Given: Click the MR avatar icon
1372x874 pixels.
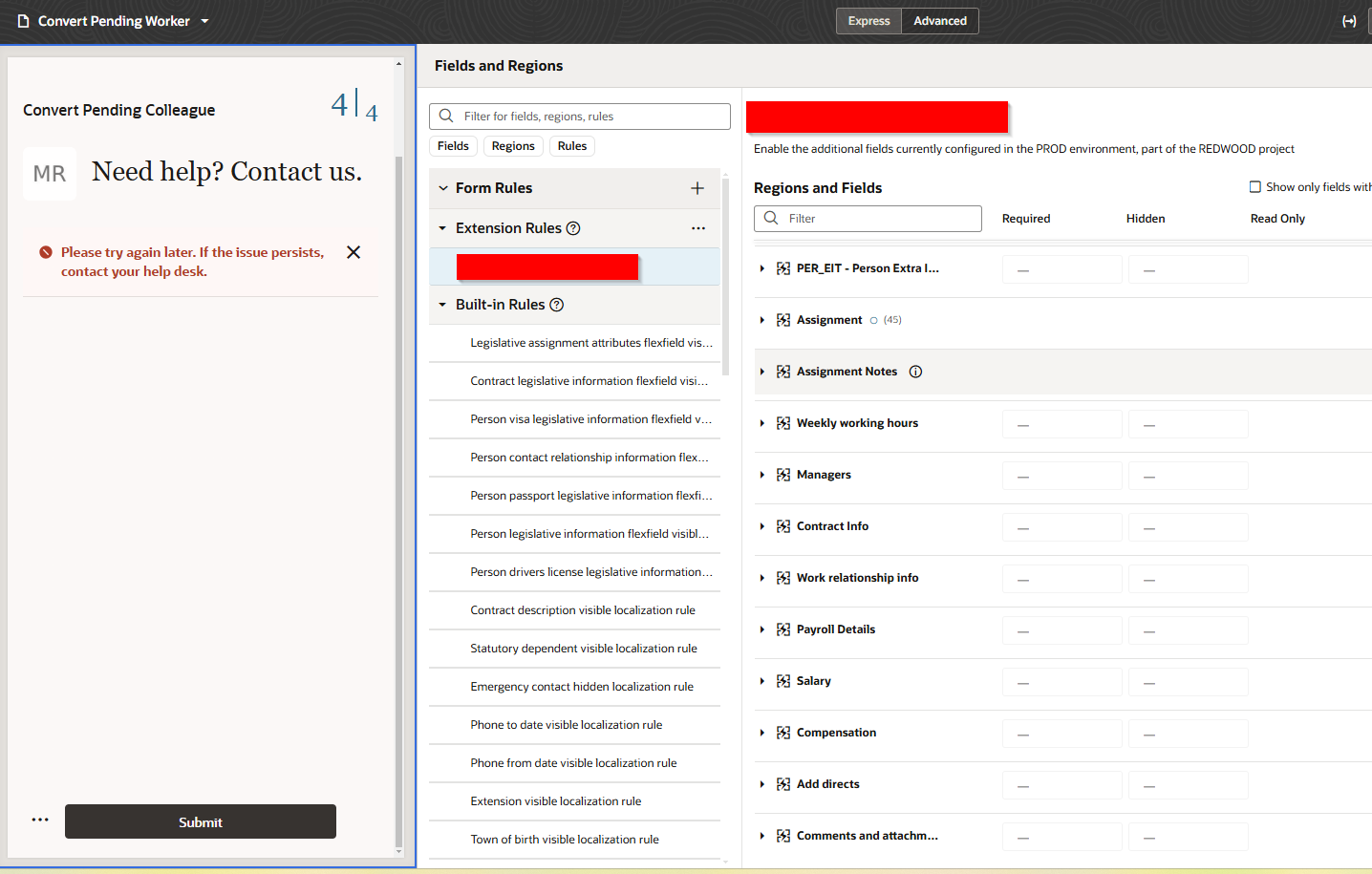Looking at the screenshot, I should pos(49,174).
